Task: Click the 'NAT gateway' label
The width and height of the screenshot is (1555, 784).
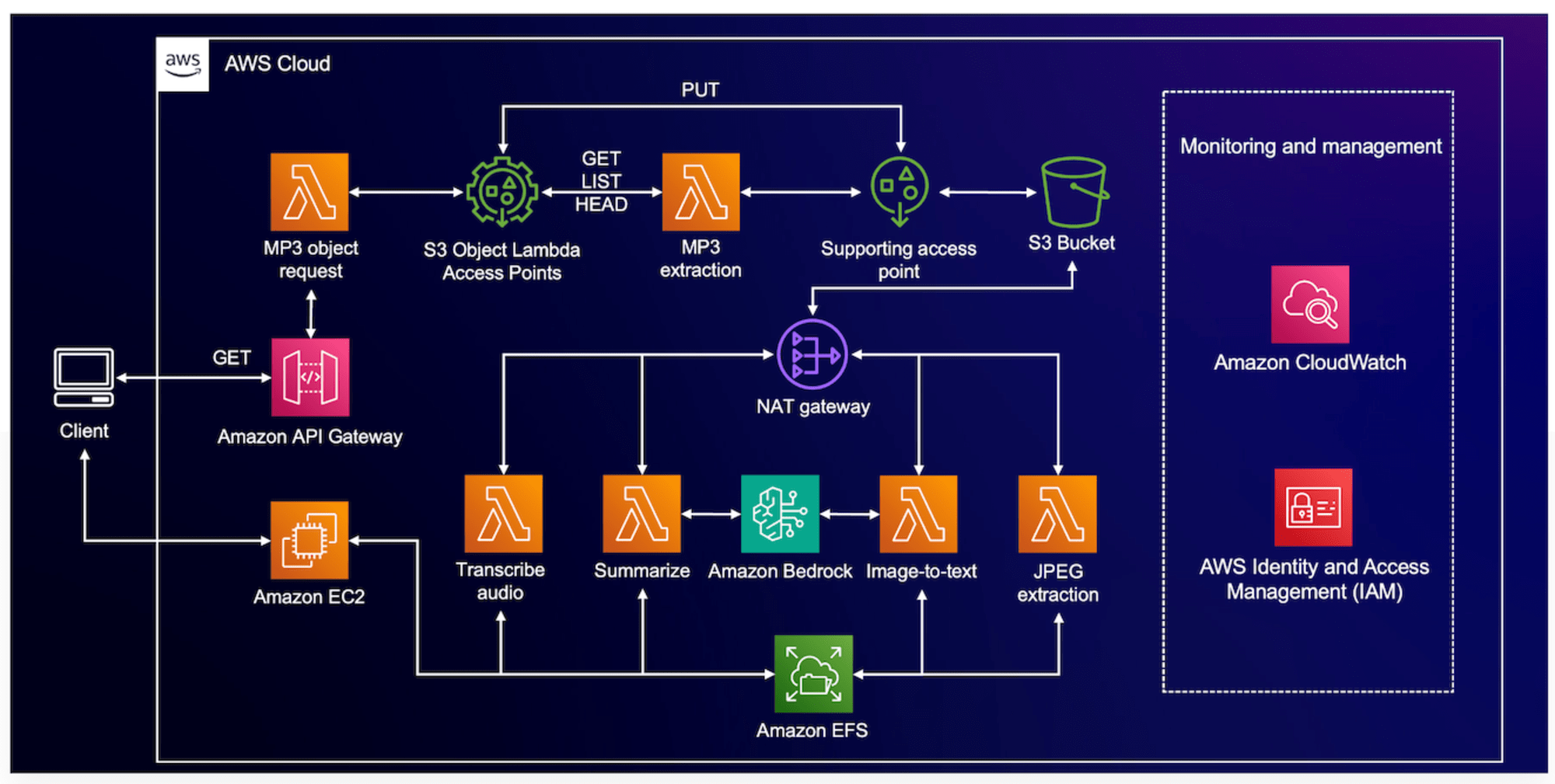Action: coord(813,406)
